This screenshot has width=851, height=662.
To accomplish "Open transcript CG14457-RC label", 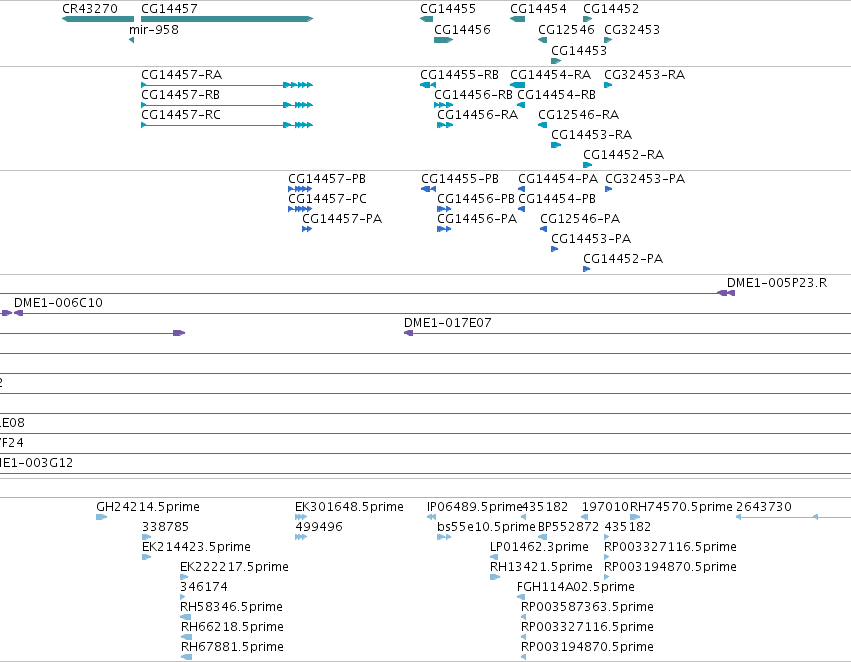I will click(181, 115).
